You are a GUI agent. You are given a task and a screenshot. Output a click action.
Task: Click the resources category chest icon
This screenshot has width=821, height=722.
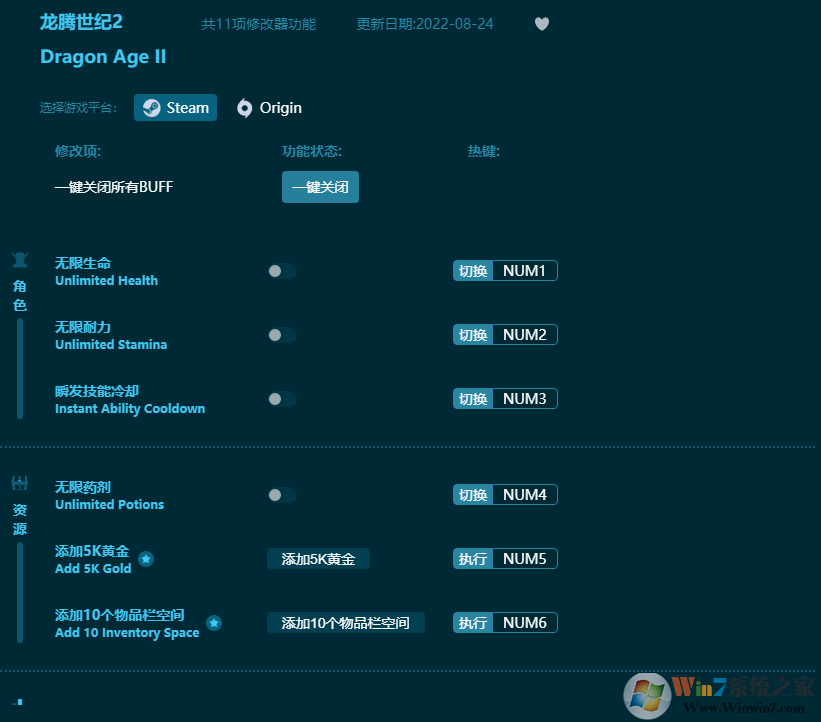[x=20, y=483]
